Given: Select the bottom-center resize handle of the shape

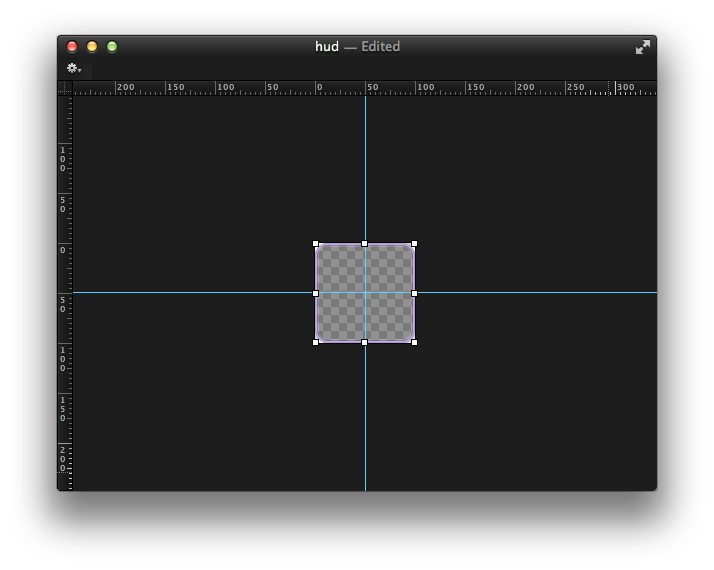Looking at the screenshot, I should [364, 342].
